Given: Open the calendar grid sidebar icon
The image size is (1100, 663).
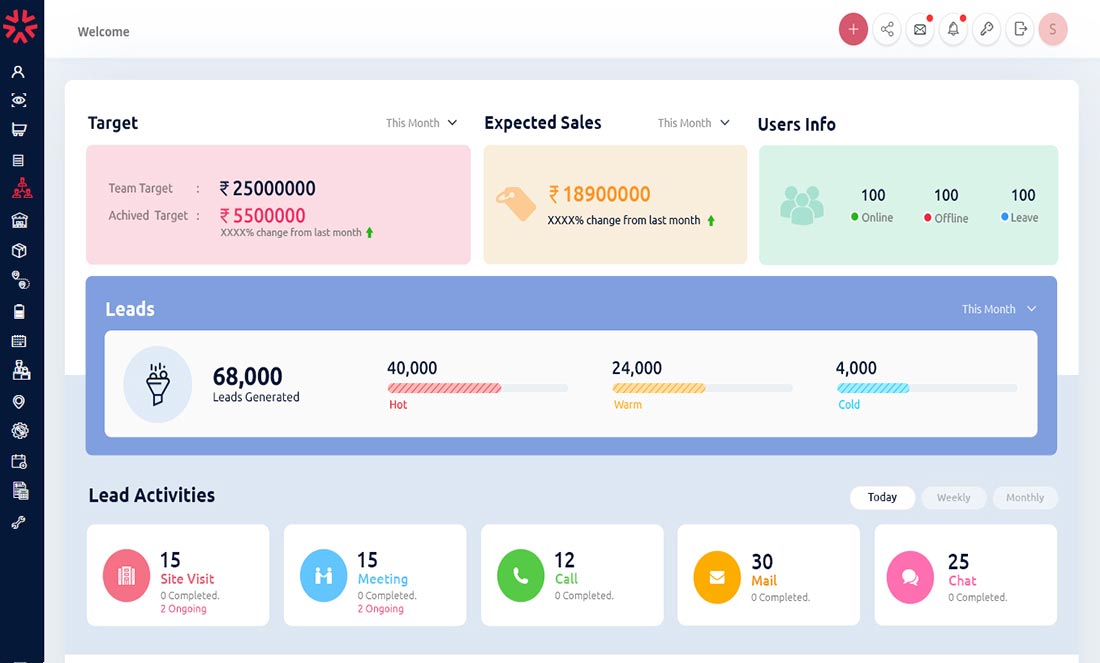Looking at the screenshot, I should pyautogui.click(x=19, y=341).
